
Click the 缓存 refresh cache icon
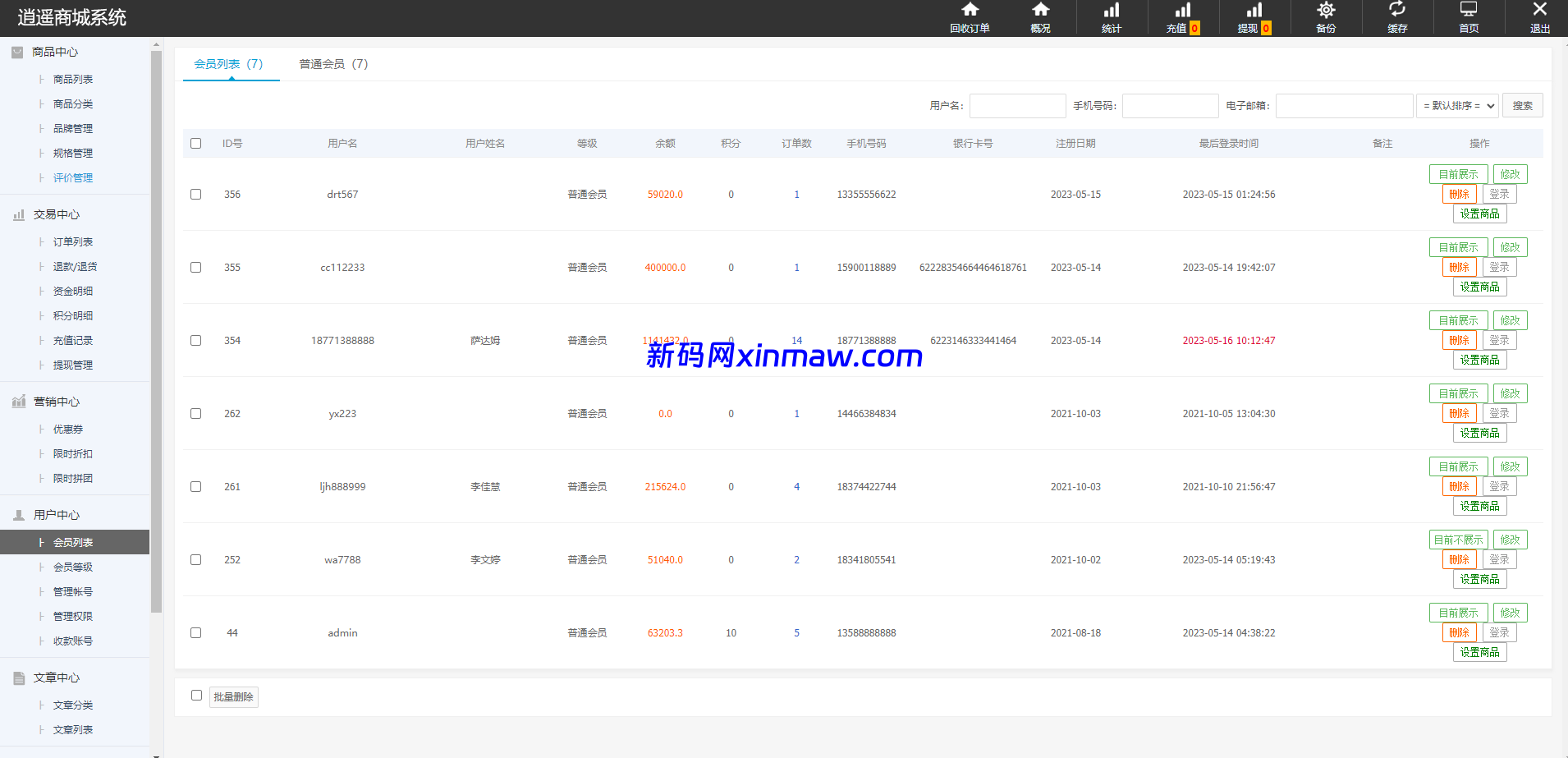pyautogui.click(x=1397, y=11)
